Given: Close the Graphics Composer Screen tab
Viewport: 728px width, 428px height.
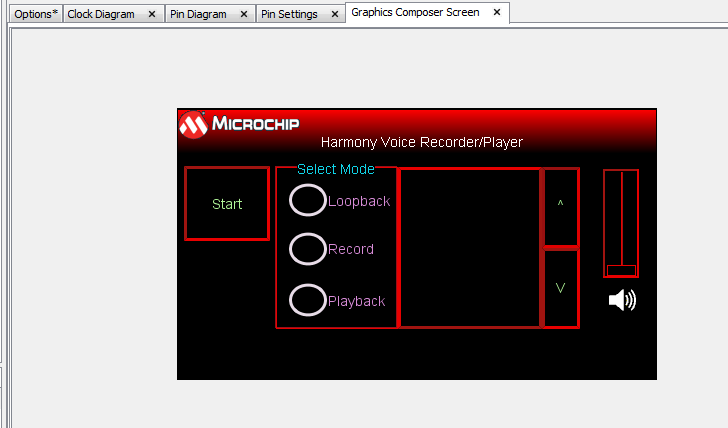Looking at the screenshot, I should click(497, 13).
